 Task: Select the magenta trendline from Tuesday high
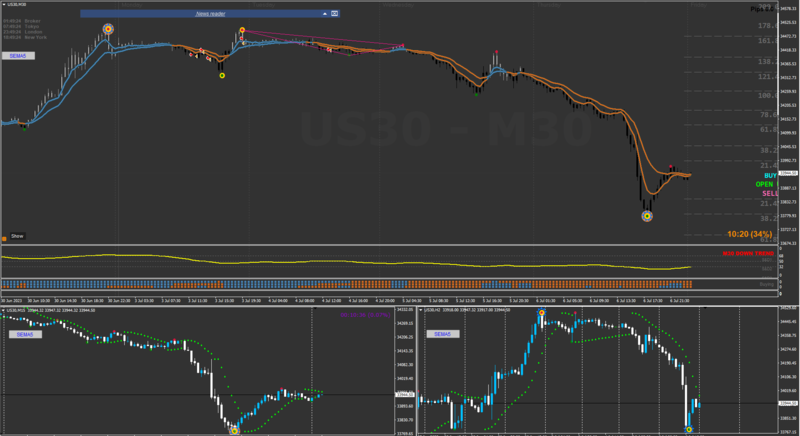(x=323, y=38)
